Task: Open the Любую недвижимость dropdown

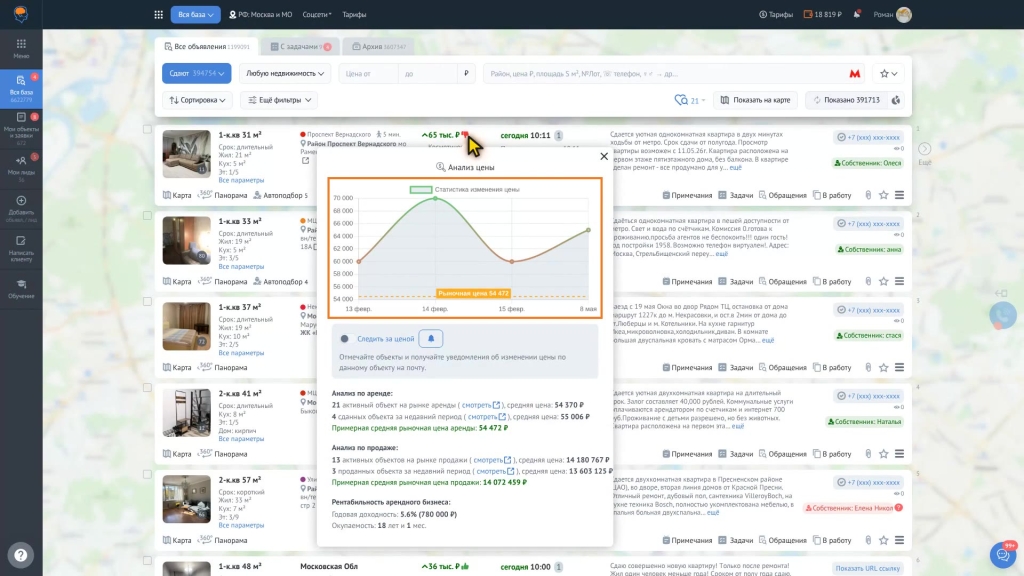Action: [x=285, y=73]
